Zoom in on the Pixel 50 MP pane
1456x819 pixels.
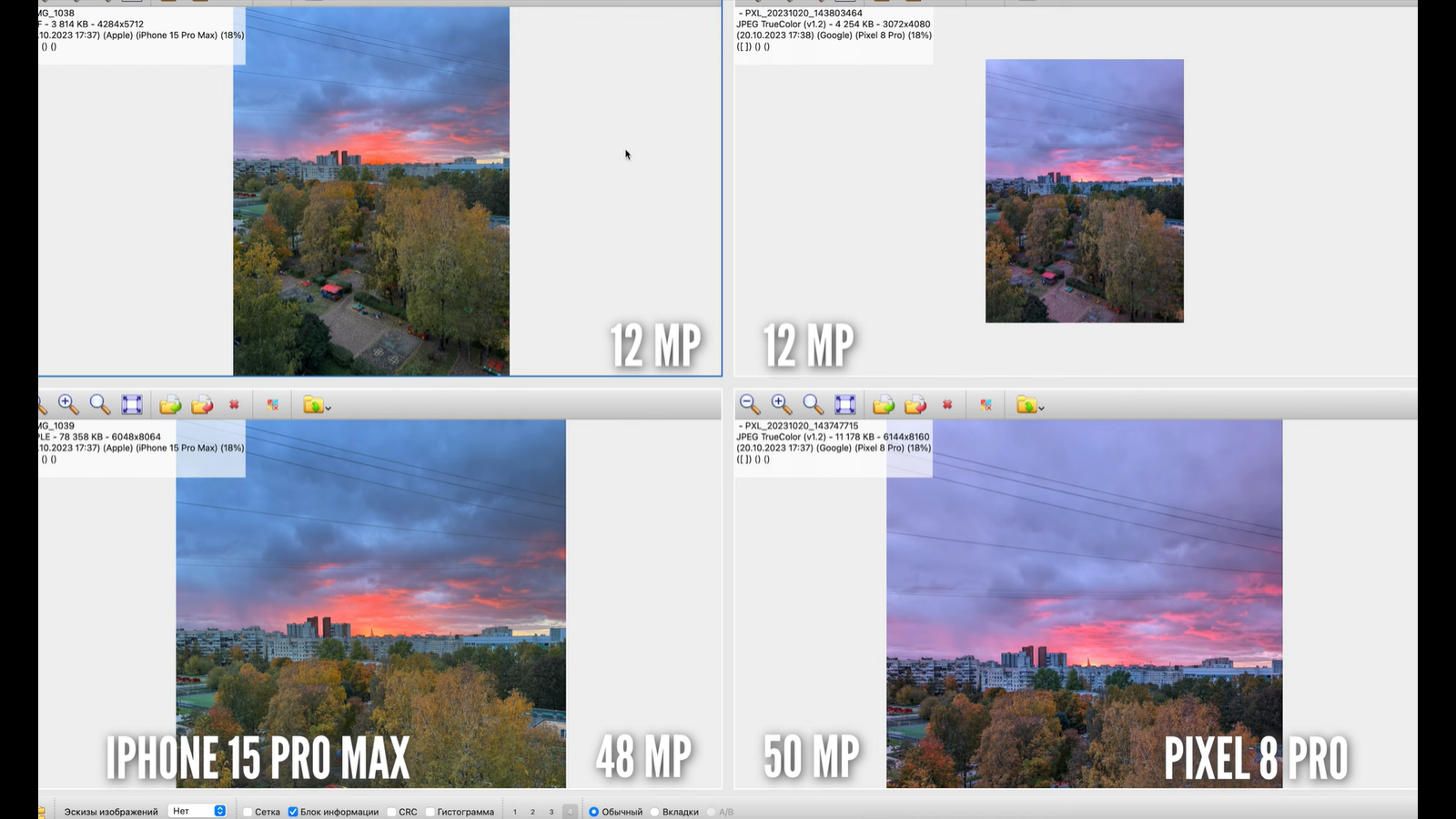[781, 404]
